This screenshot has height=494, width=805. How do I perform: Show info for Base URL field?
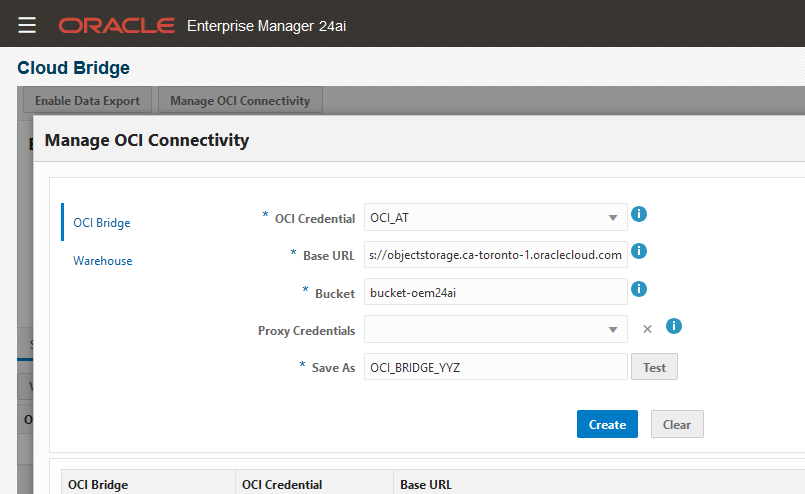pos(639,251)
